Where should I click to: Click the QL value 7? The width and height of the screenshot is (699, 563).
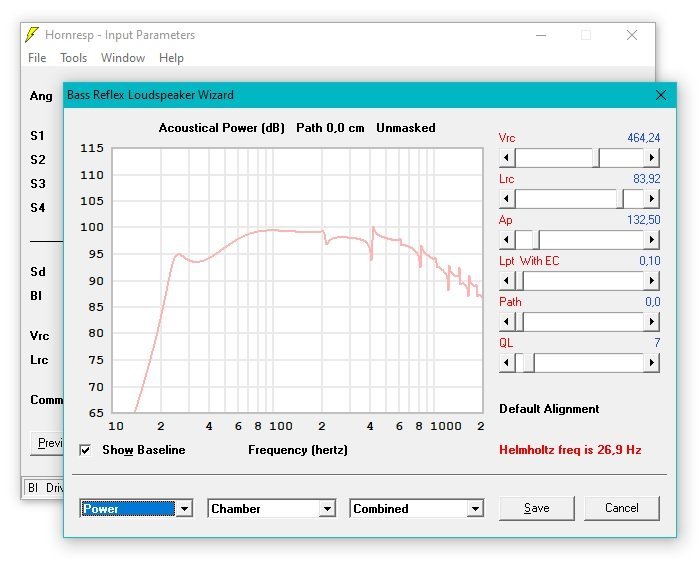657,343
